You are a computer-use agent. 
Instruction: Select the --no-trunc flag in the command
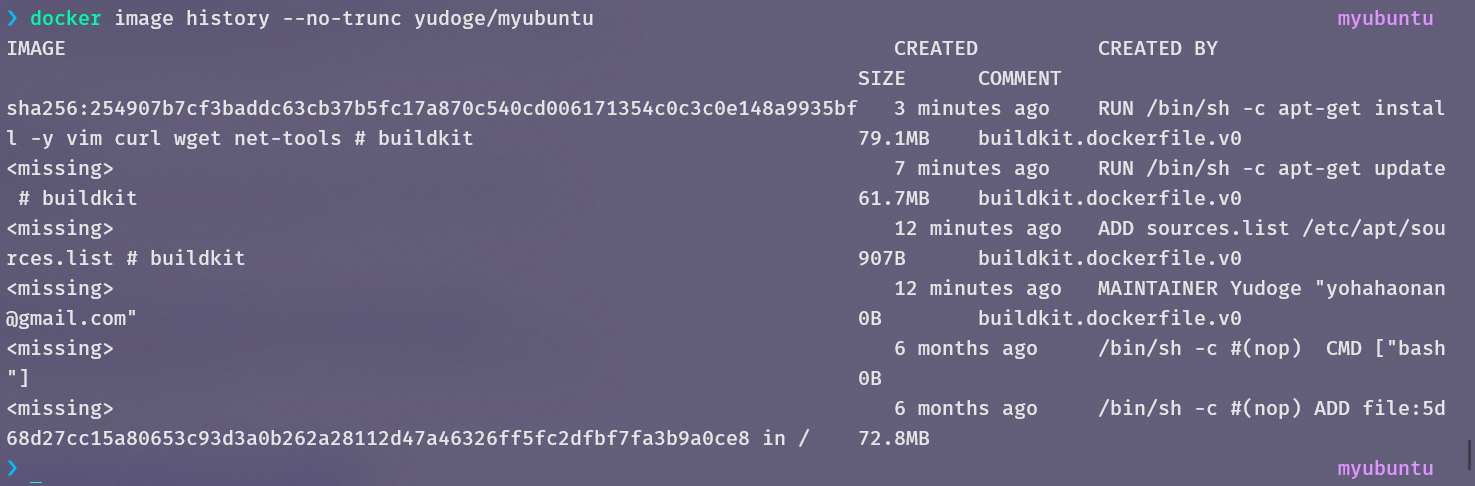343,18
